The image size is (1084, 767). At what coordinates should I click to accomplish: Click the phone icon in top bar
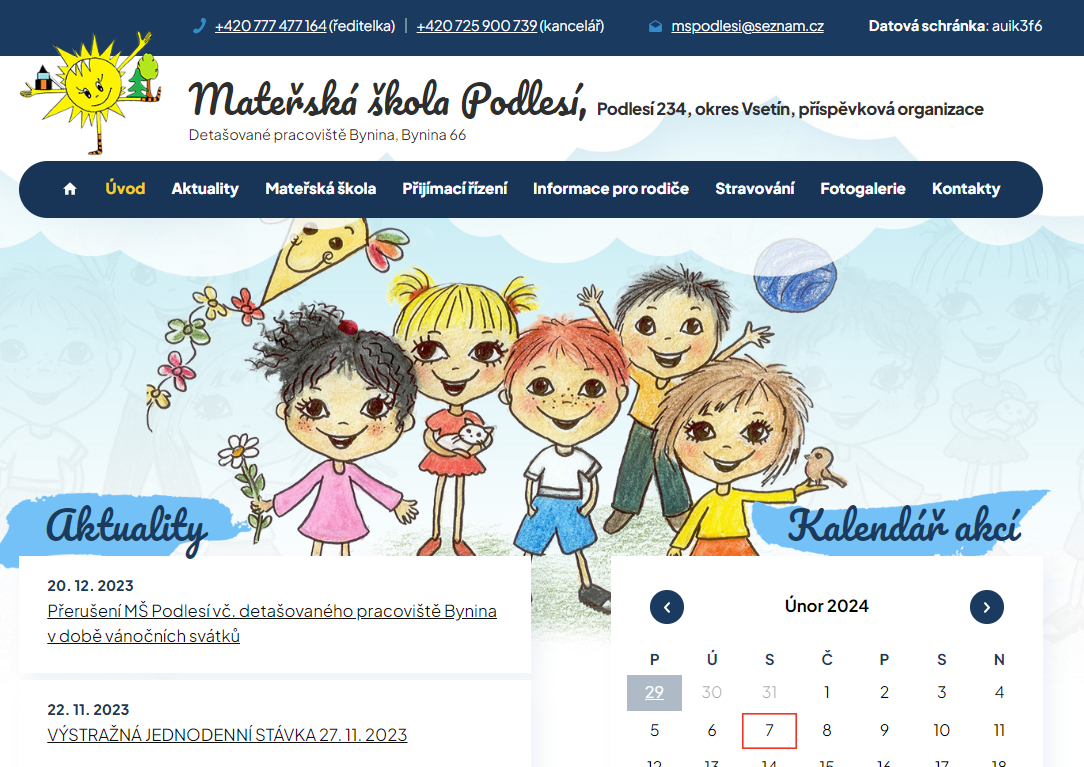tap(199, 26)
